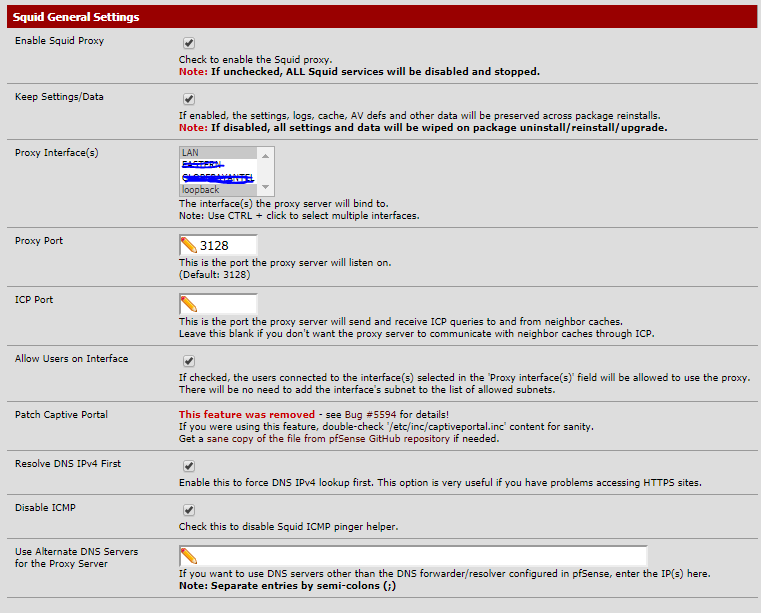This screenshot has width=761, height=613.
Task: Toggle the Resolve DNS IPv4 First checkbox
Action: (189, 466)
